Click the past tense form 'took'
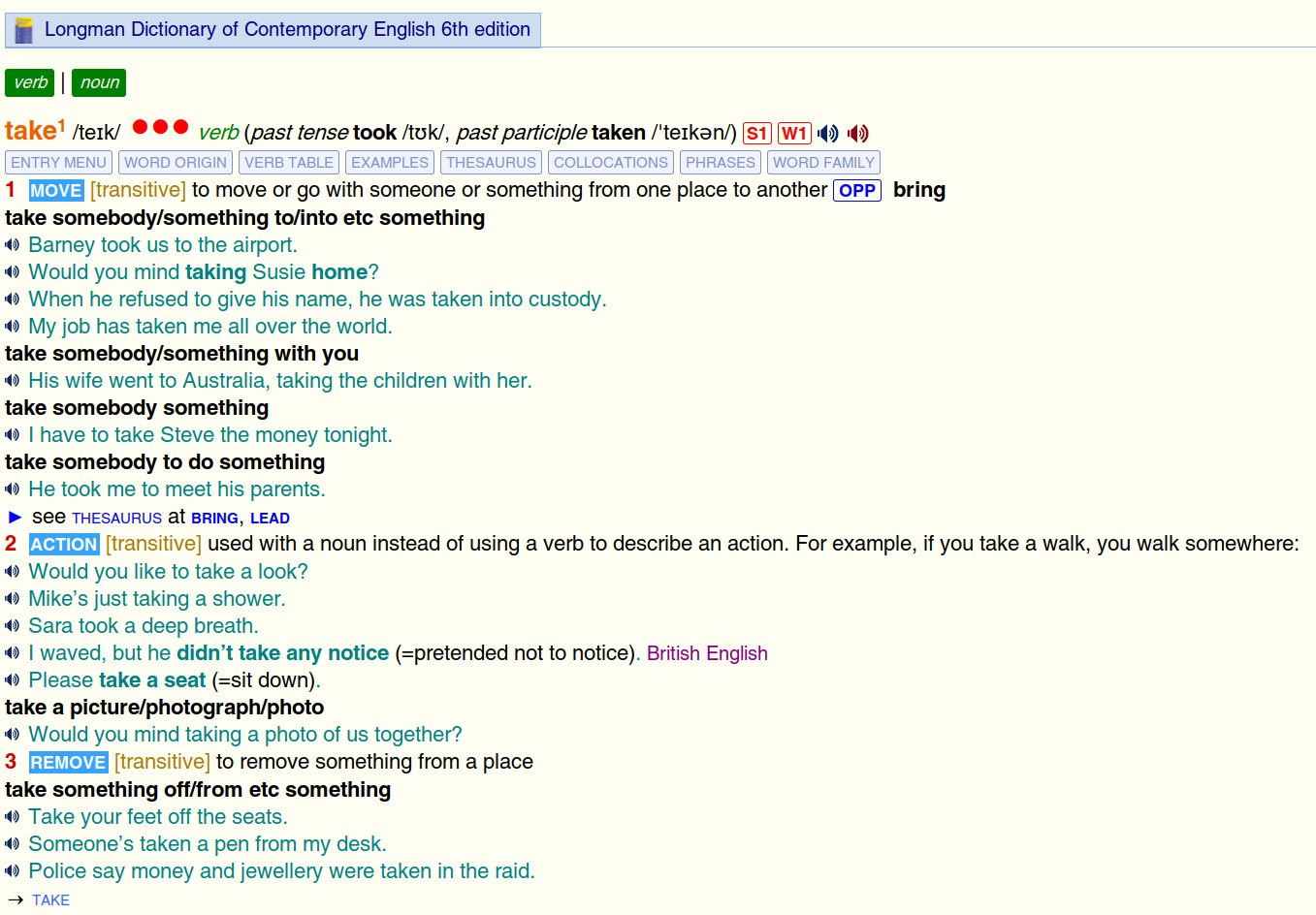Screen dimensions: 1316x915 (374, 133)
